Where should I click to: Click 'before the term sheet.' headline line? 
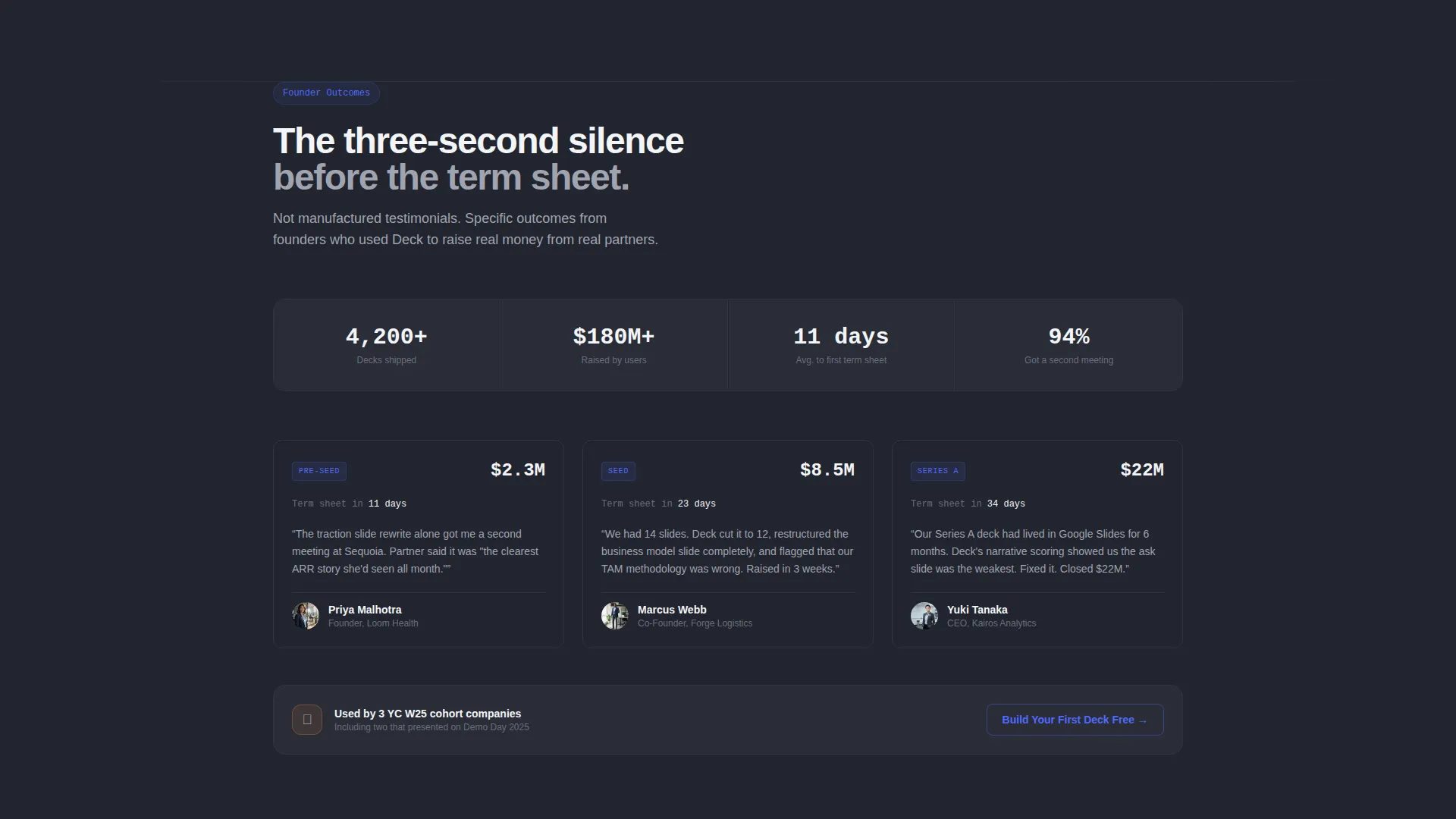pos(451,177)
